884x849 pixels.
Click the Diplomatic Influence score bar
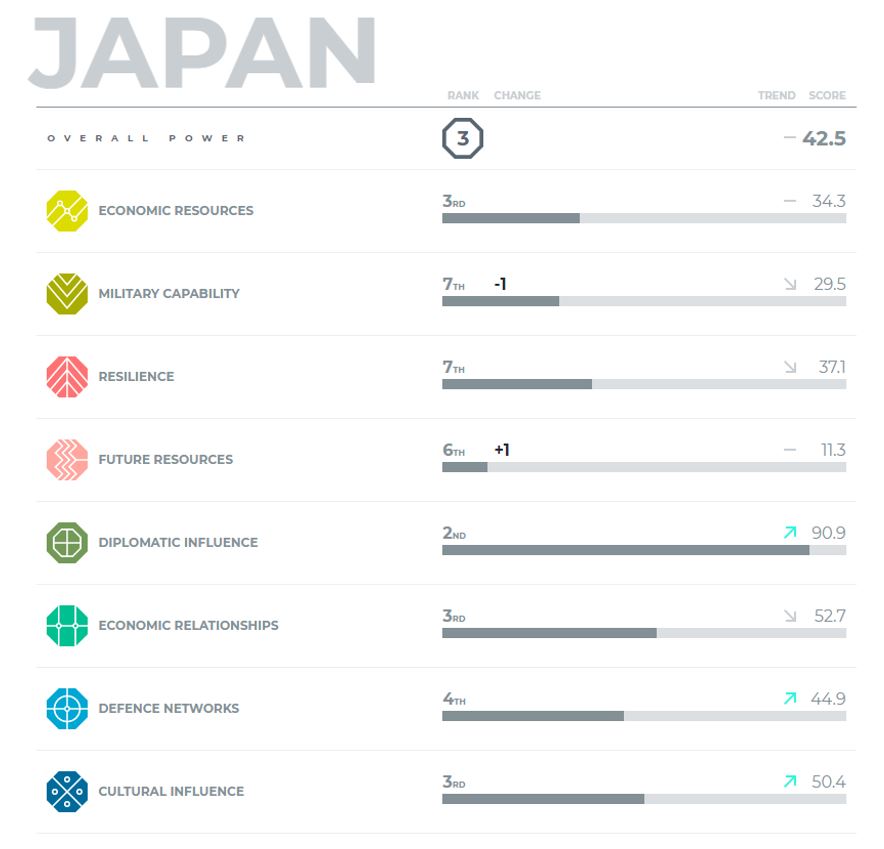click(x=643, y=550)
